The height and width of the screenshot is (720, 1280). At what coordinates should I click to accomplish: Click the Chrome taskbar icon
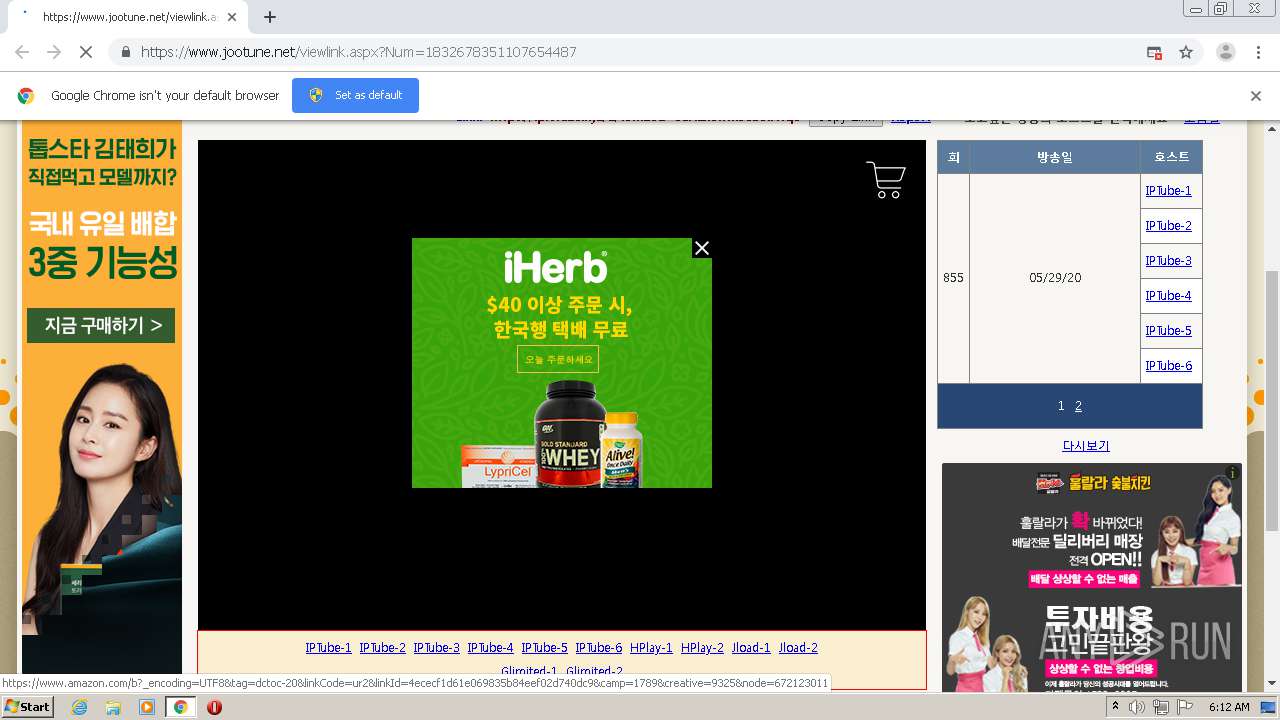coord(180,707)
